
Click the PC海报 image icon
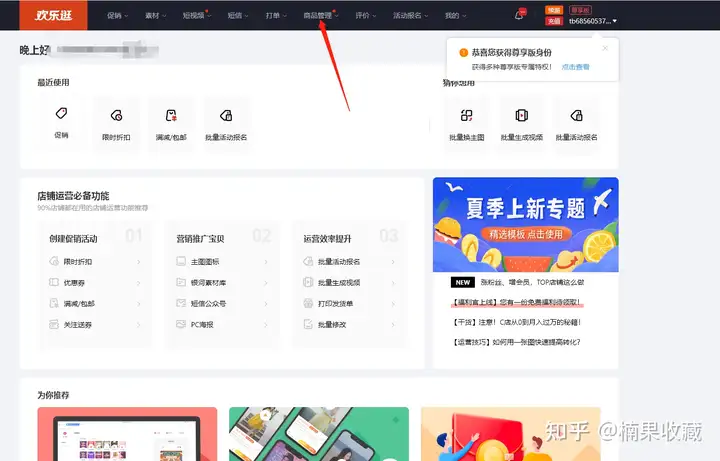point(181,324)
